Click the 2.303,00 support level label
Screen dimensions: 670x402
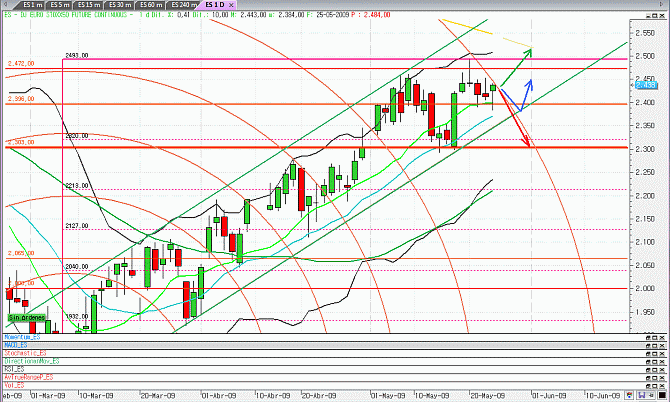pyautogui.click(x=21, y=142)
